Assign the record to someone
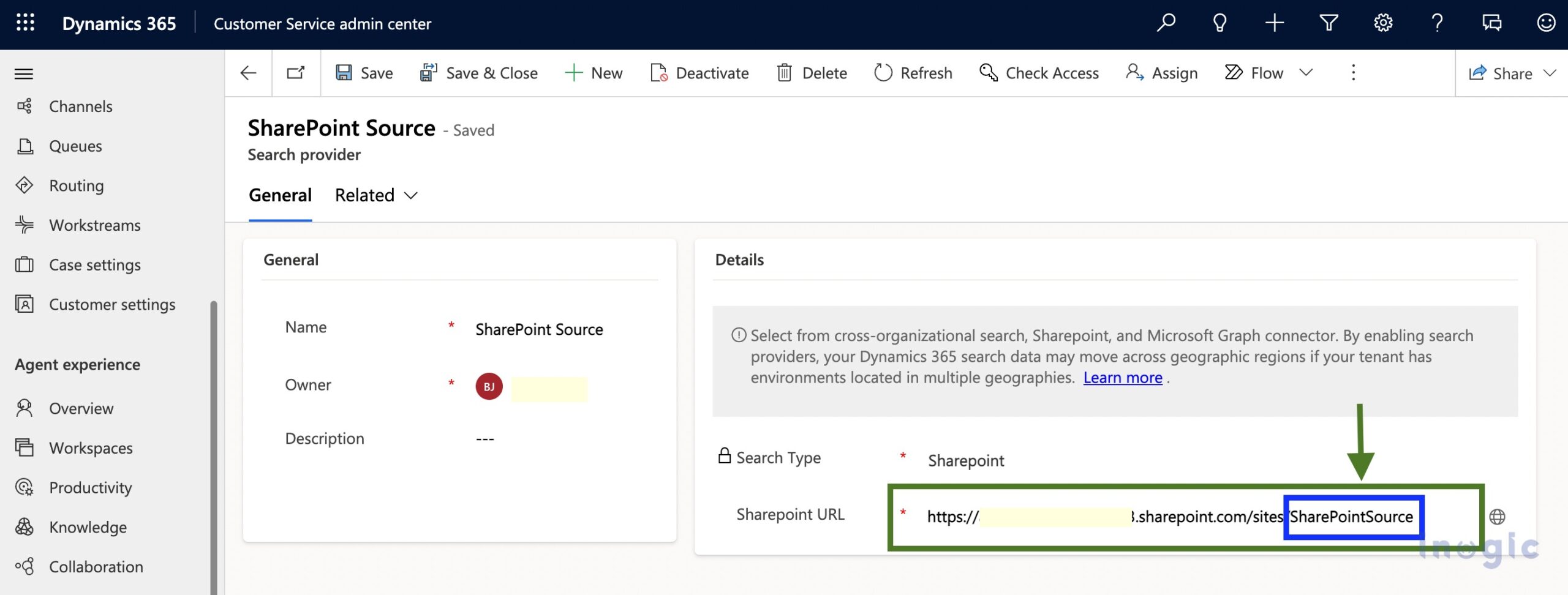 click(1161, 73)
